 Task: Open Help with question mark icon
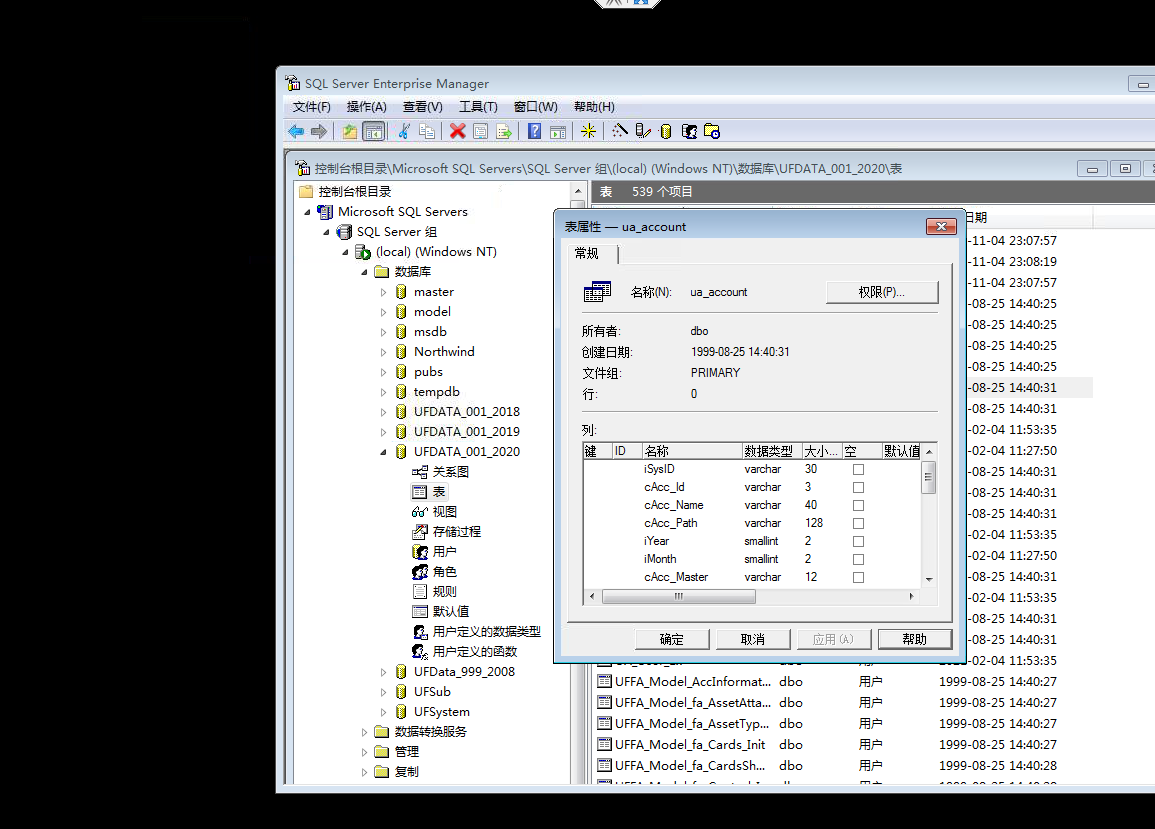click(x=535, y=131)
